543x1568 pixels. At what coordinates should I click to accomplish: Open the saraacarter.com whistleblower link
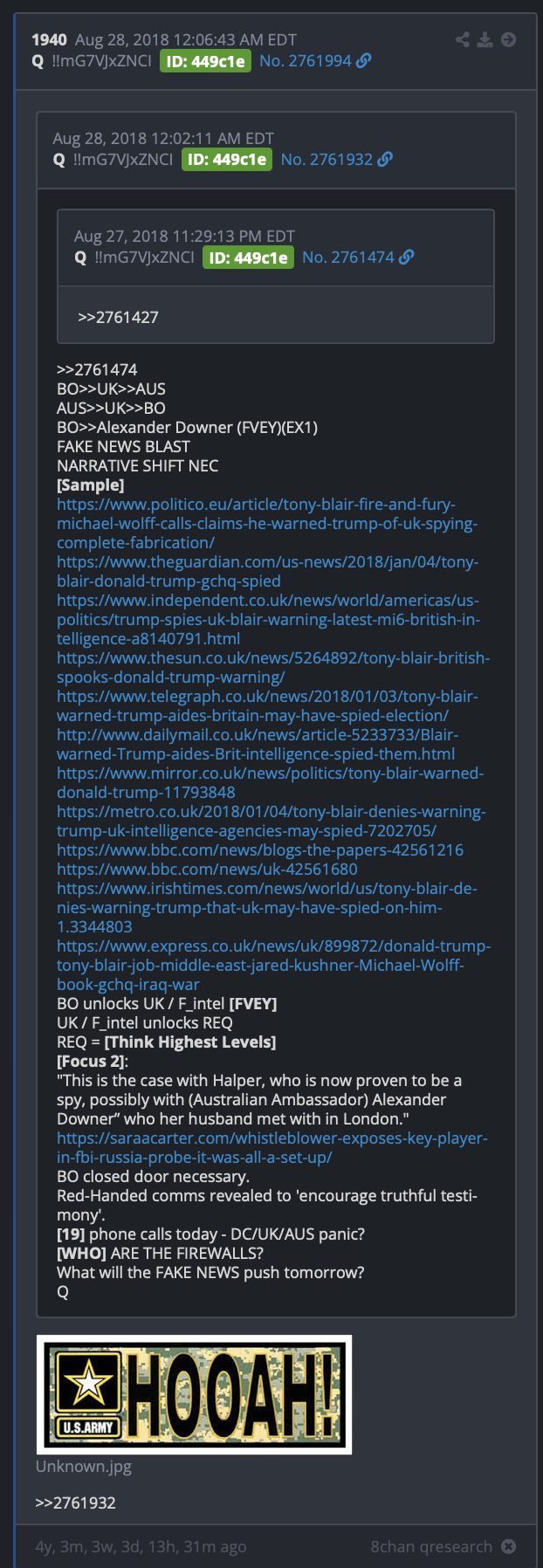pyautogui.click(x=271, y=1147)
